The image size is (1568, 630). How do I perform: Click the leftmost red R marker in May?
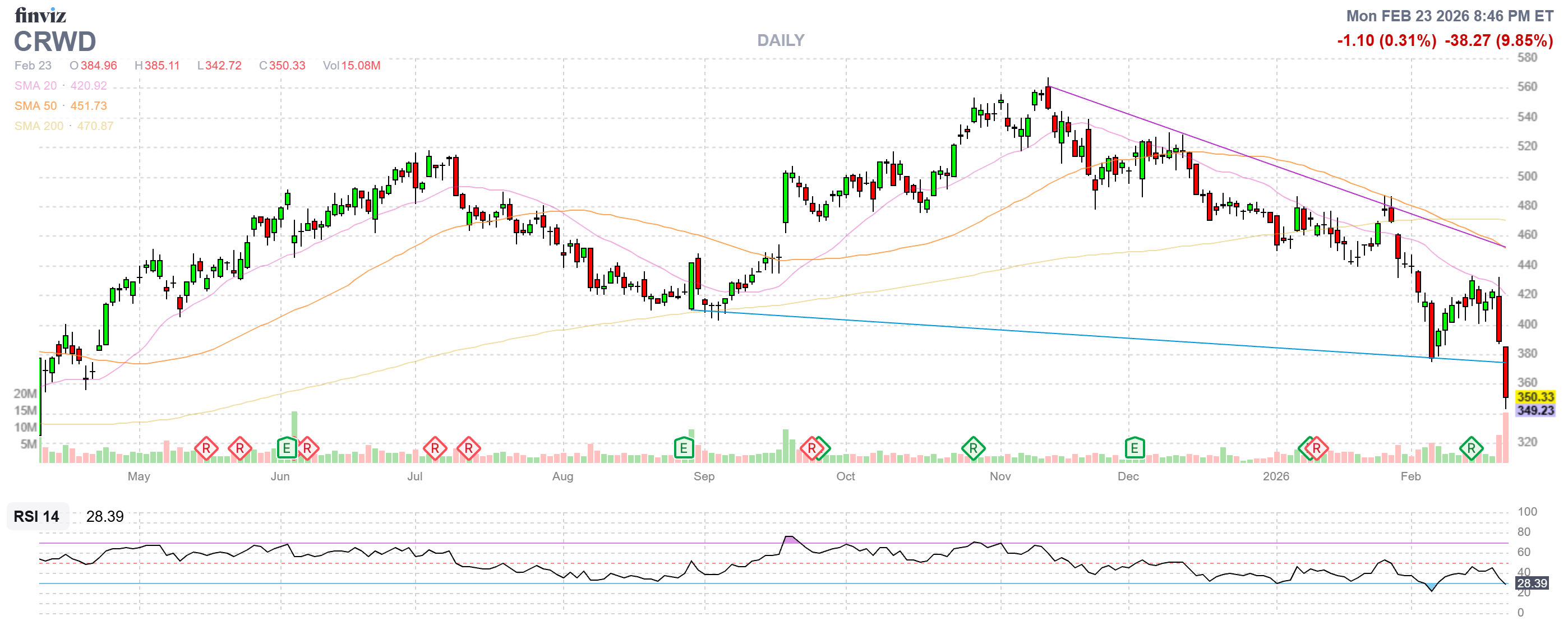pos(206,449)
